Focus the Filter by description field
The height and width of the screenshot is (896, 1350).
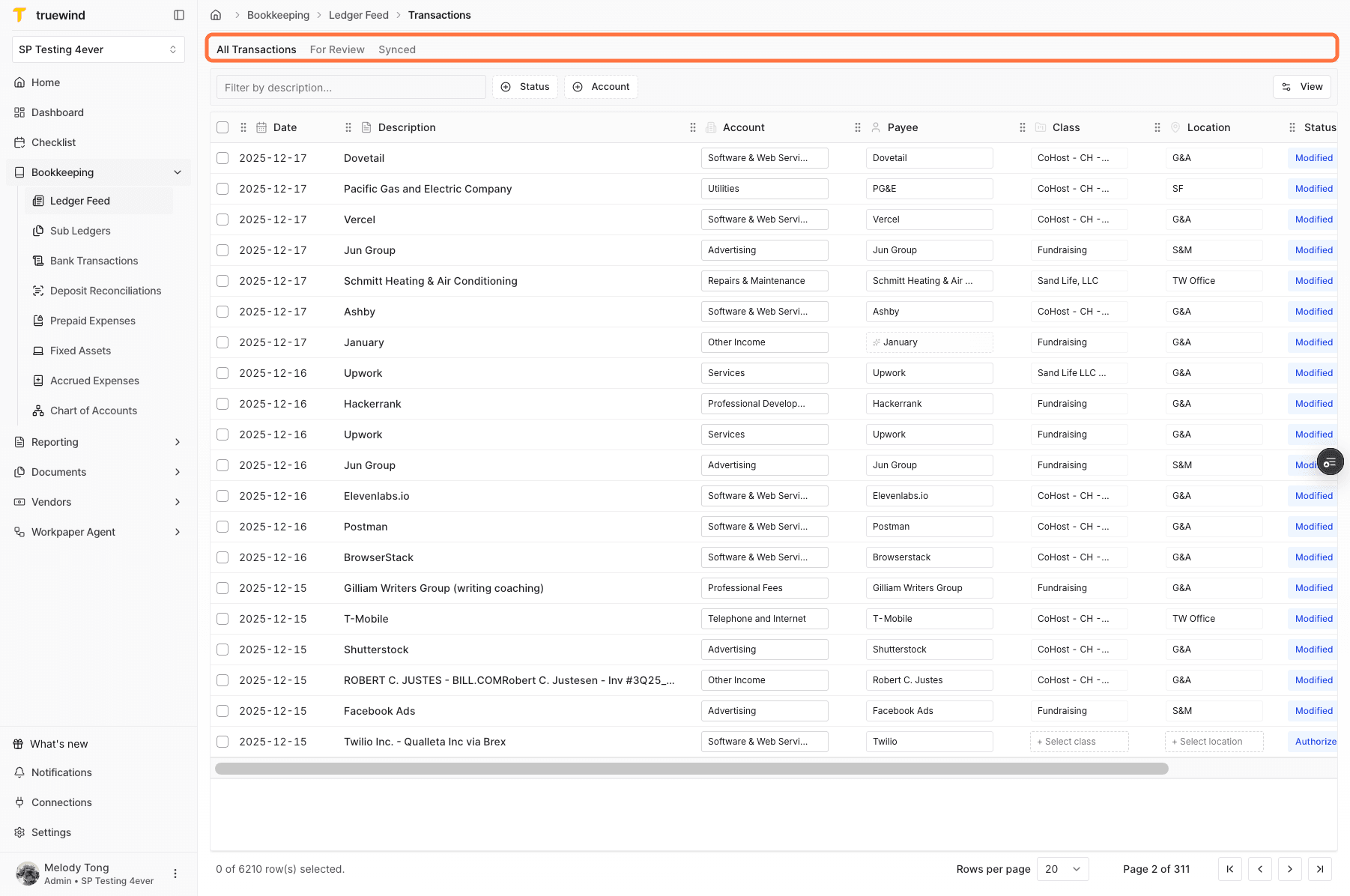tap(351, 87)
